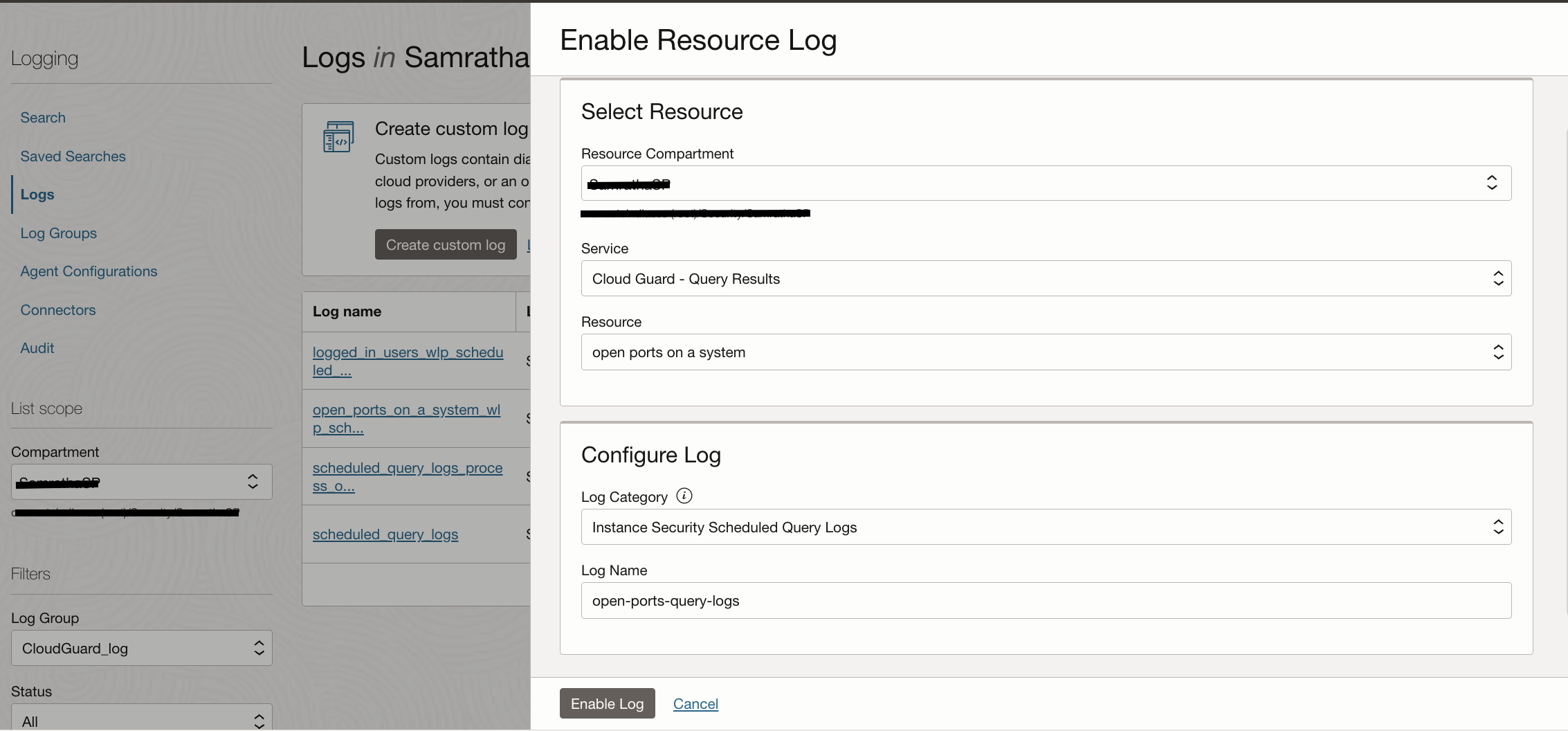Open the Resource dropdown showing open ports
This screenshot has width=1568, height=731.
pos(1046,352)
